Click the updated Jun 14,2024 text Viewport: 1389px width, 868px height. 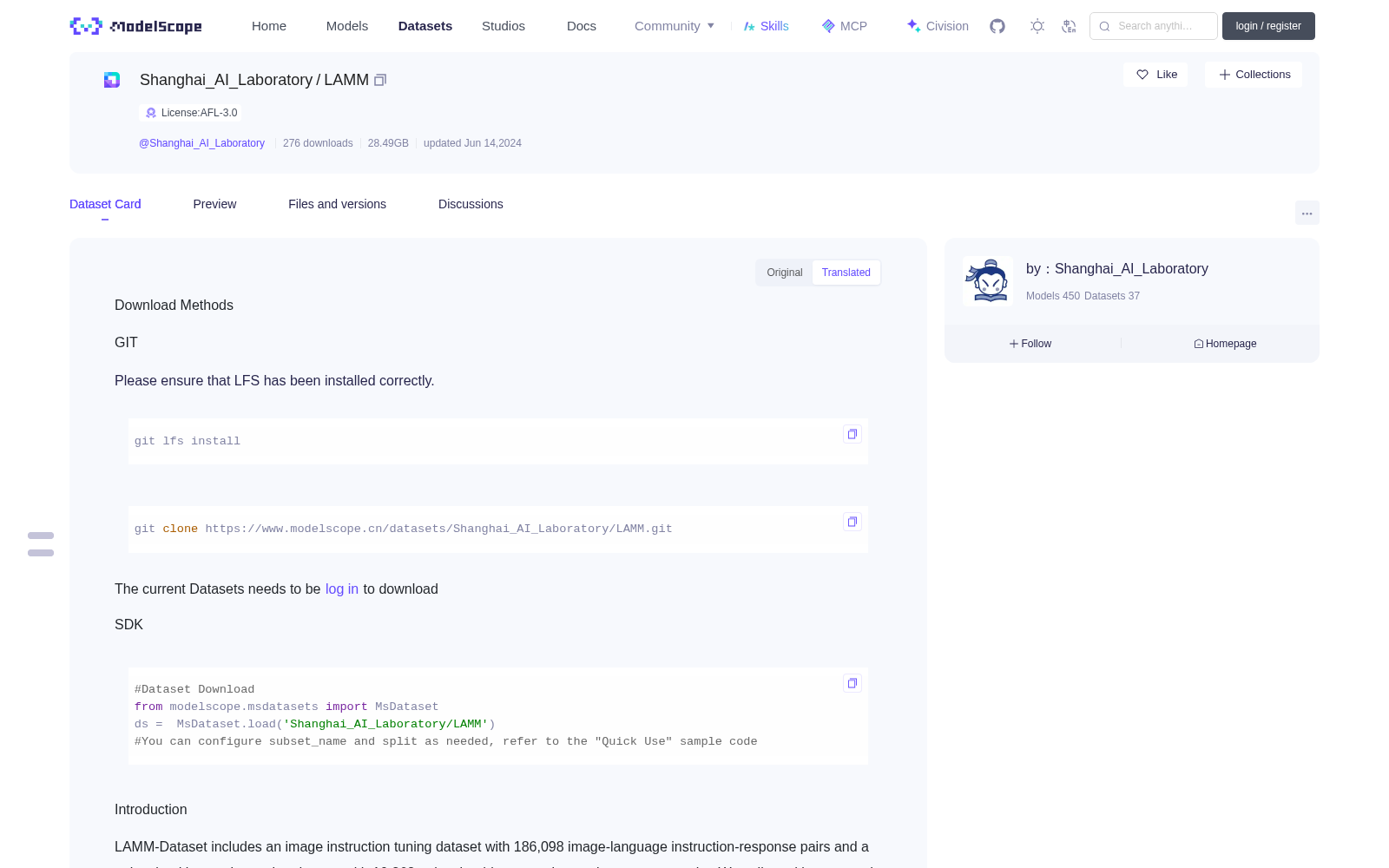click(x=472, y=143)
